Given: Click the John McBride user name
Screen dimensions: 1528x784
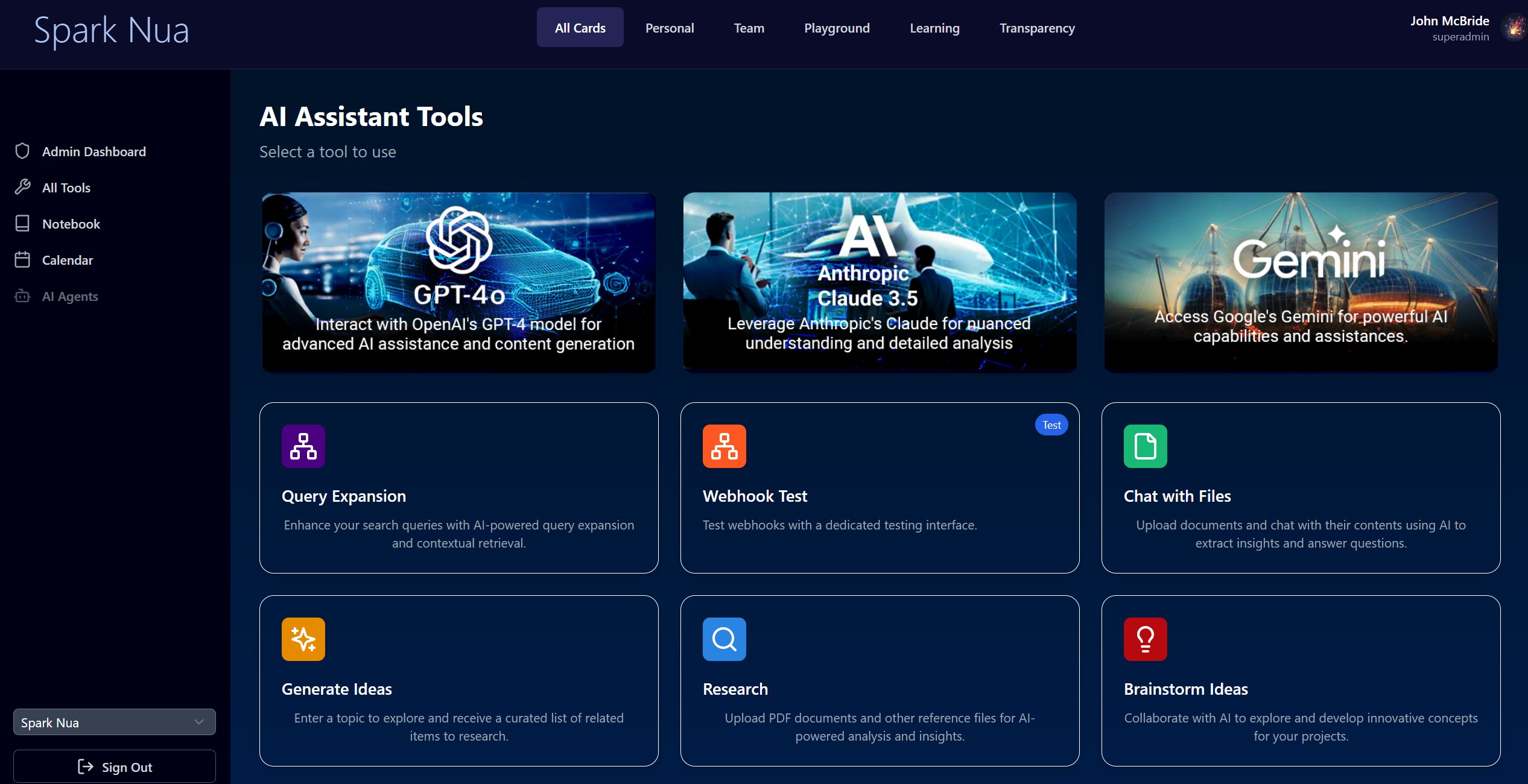Looking at the screenshot, I should click(x=1450, y=21).
